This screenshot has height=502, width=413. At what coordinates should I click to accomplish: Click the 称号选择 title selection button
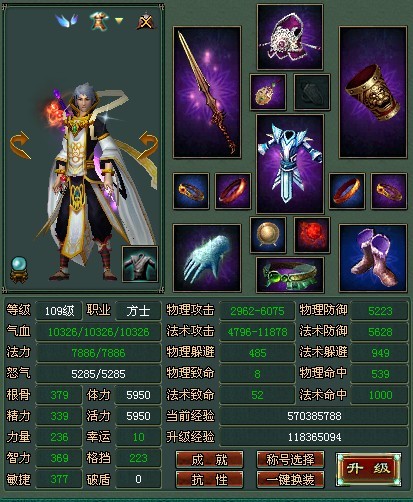point(290,460)
